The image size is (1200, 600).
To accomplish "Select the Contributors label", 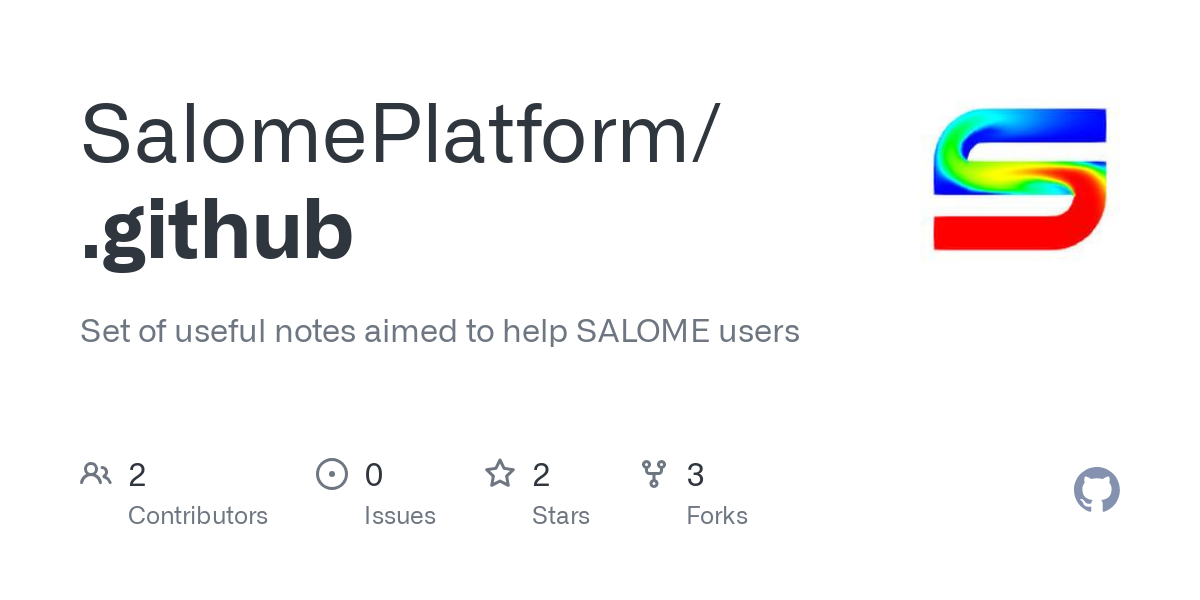I will coord(198,516).
